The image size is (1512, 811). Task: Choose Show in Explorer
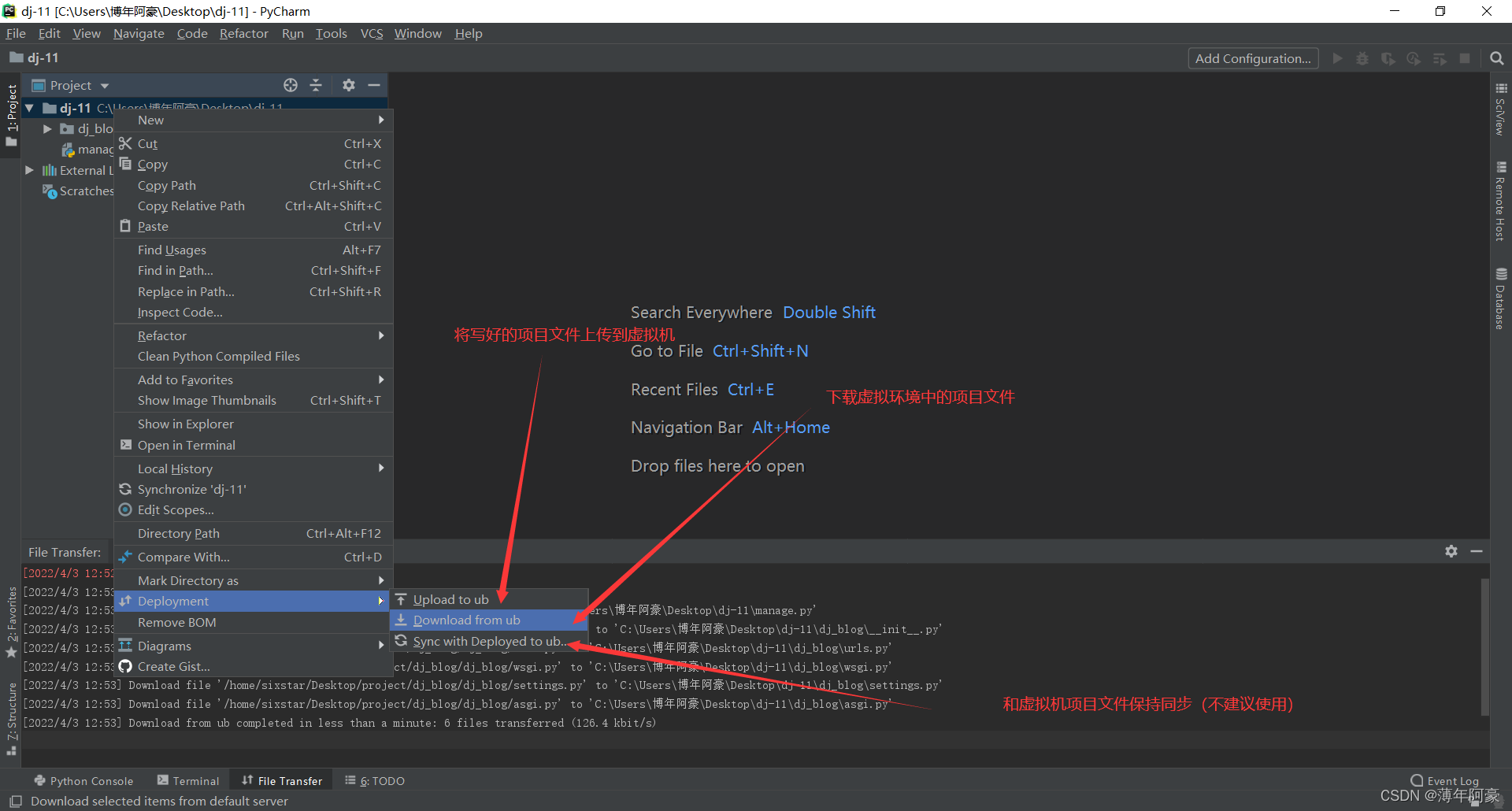[254, 424]
